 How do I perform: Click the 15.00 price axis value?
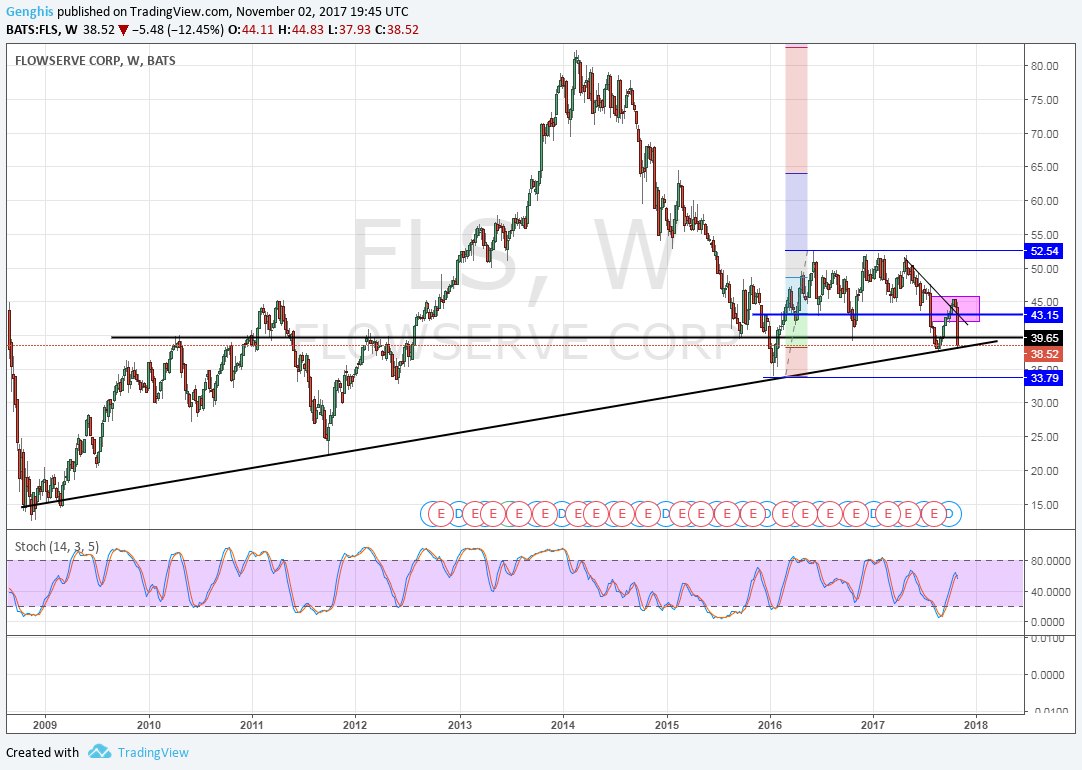coord(1045,505)
